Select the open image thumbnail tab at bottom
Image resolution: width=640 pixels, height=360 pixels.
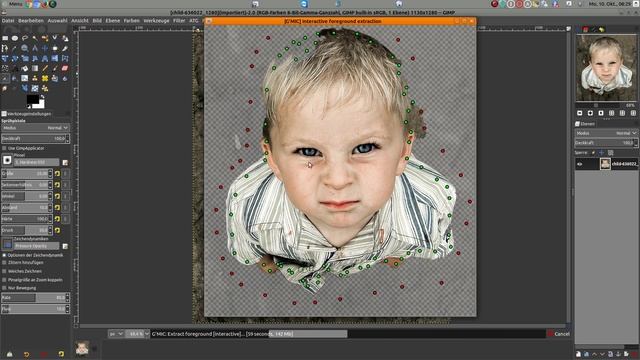click(82, 348)
